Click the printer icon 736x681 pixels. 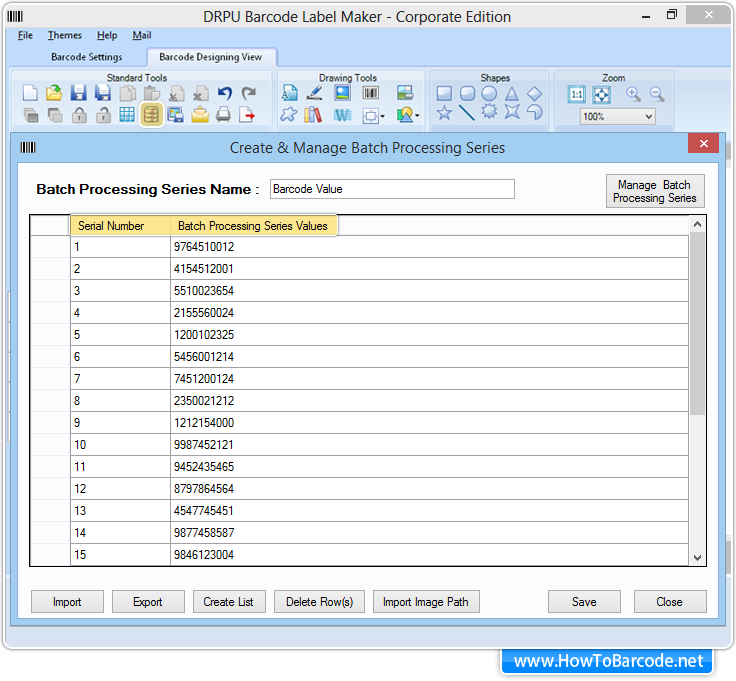[224, 115]
